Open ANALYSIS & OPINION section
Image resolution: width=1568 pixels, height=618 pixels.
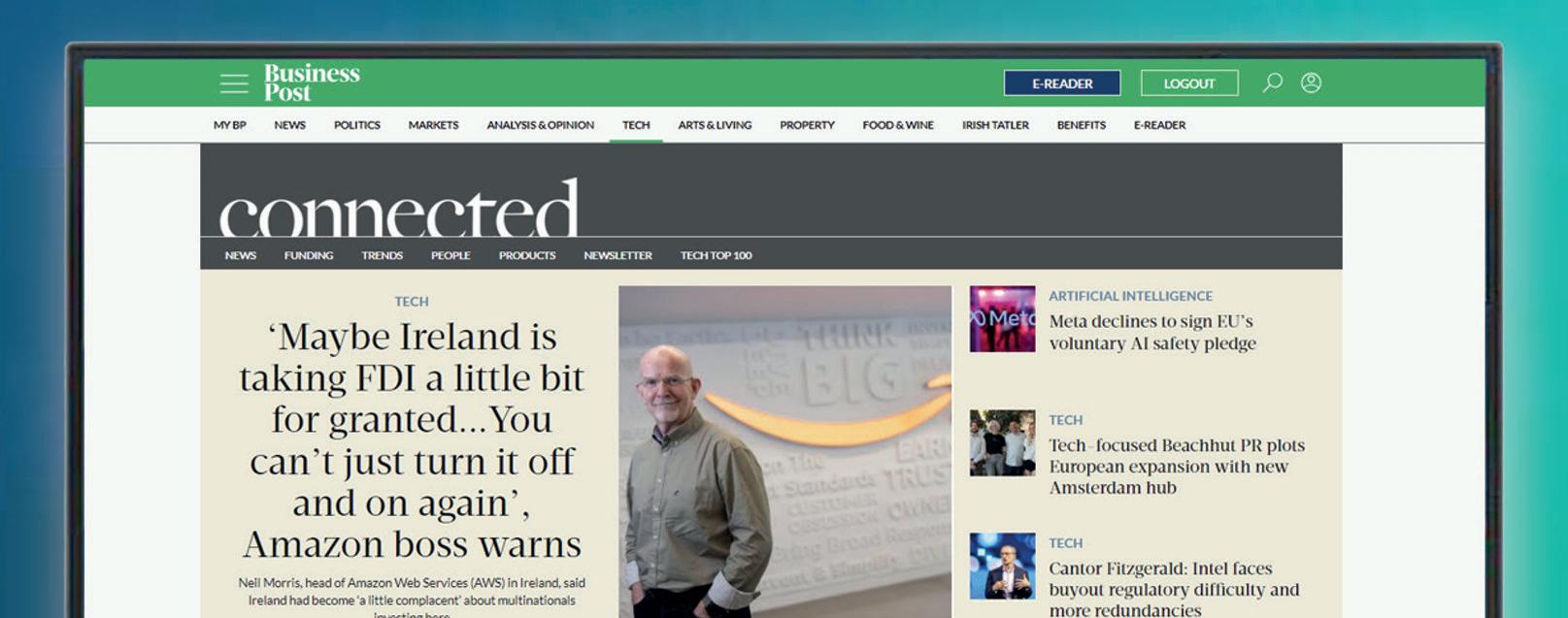[x=541, y=125]
